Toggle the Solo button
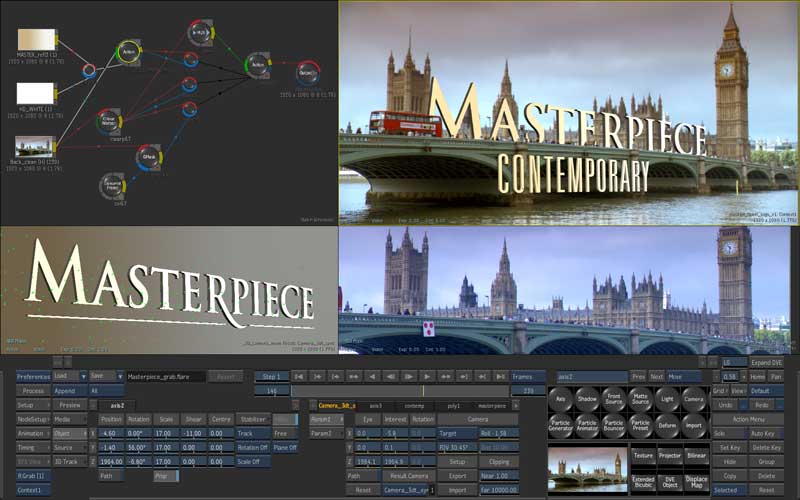Viewport: 800px width, 500px height. click(x=729, y=433)
